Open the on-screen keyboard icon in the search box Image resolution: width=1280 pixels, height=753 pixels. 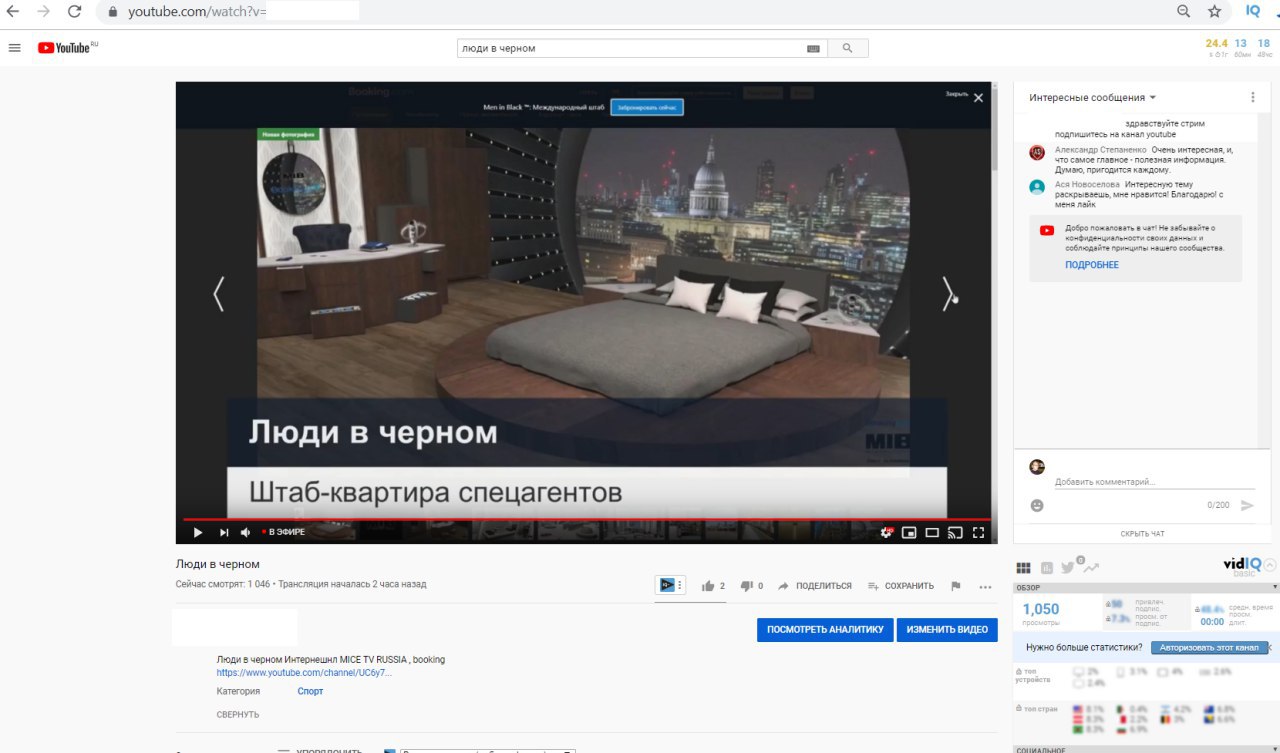pos(813,48)
